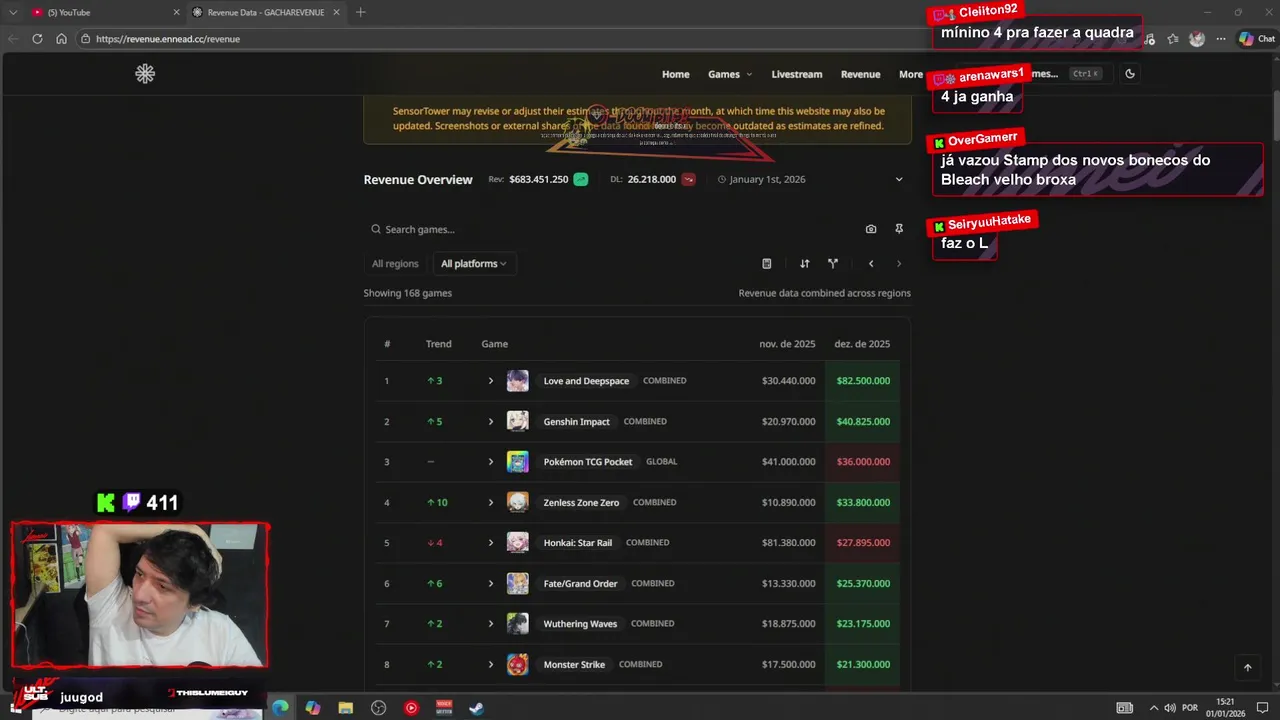Viewport: 1280px width, 720px height.
Task: Expand the Revenue Overview chevron
Action: pyautogui.click(x=898, y=180)
